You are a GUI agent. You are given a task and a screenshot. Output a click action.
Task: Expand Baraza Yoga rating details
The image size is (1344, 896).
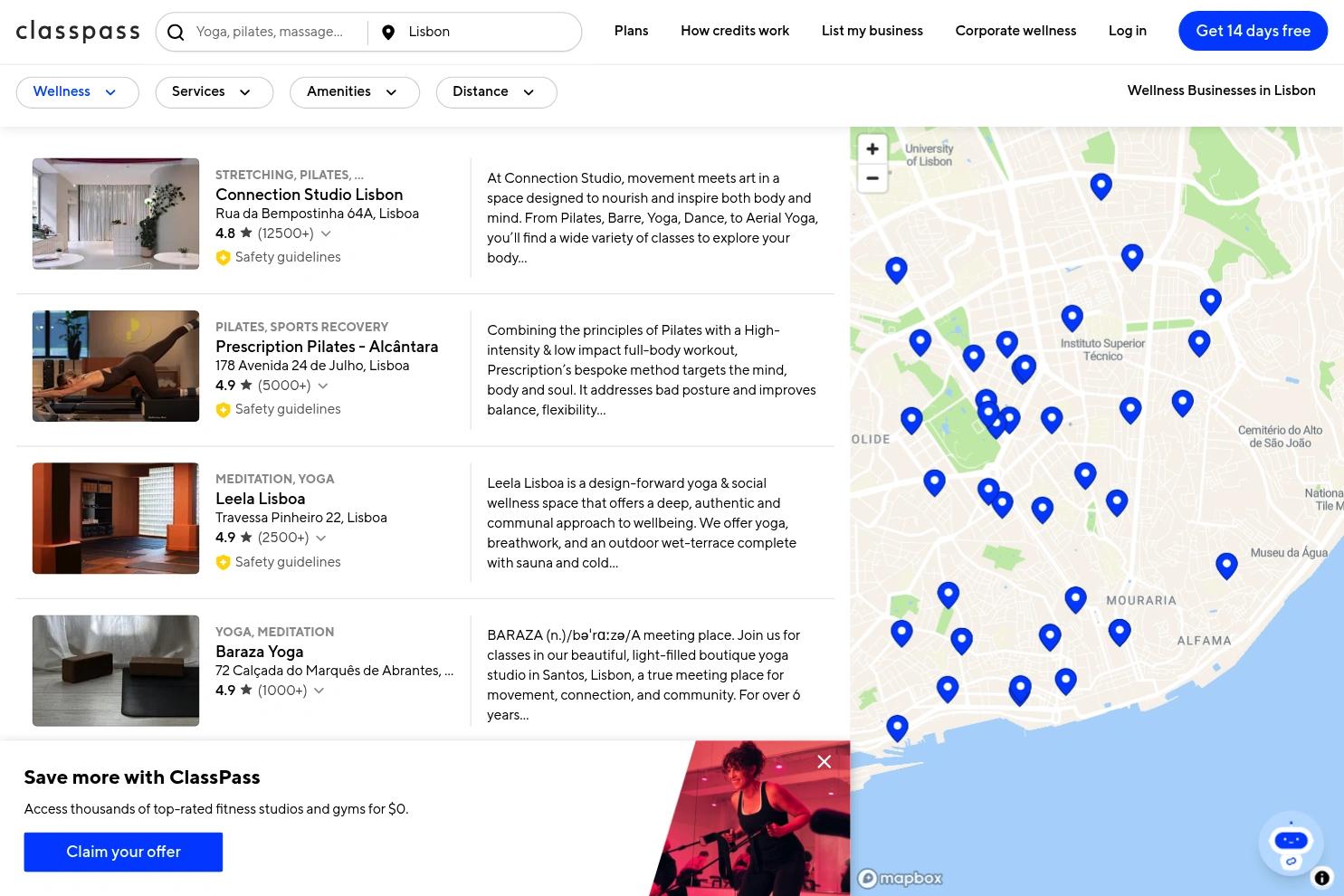tap(319, 691)
